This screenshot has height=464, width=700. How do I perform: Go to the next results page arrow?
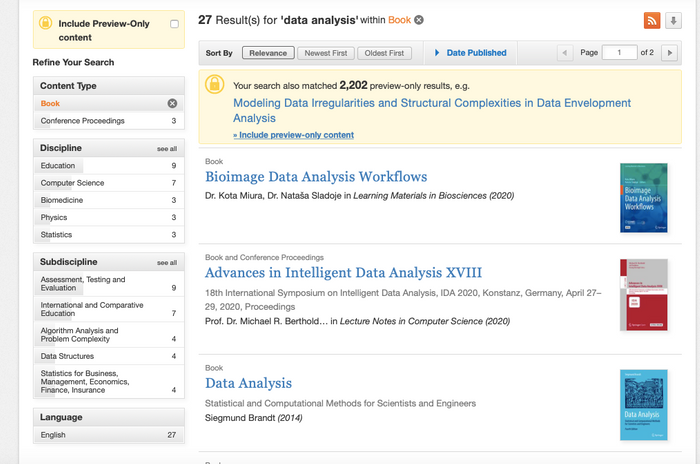pyautogui.click(x=669, y=53)
